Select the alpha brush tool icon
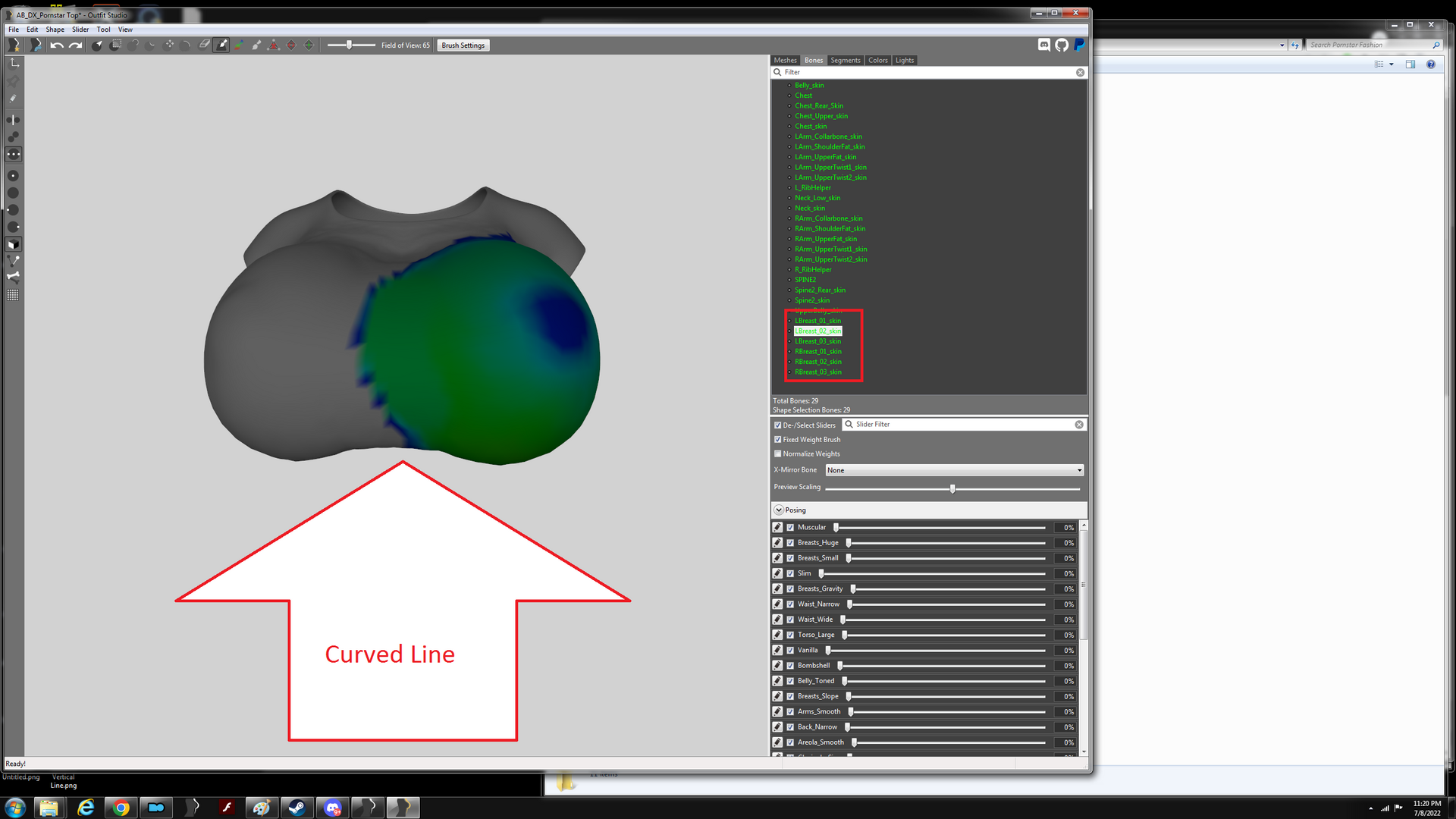This screenshot has width=1456, height=819. point(256,45)
